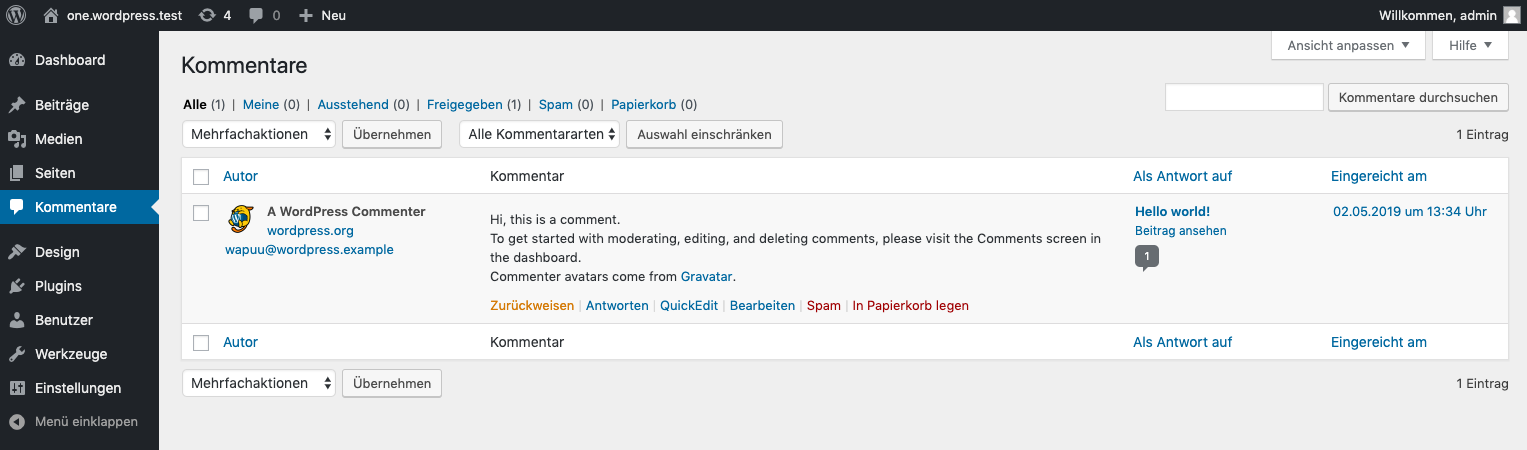The height and width of the screenshot is (450, 1527).
Task: Click the Design paintbrush icon
Action: coord(17,252)
